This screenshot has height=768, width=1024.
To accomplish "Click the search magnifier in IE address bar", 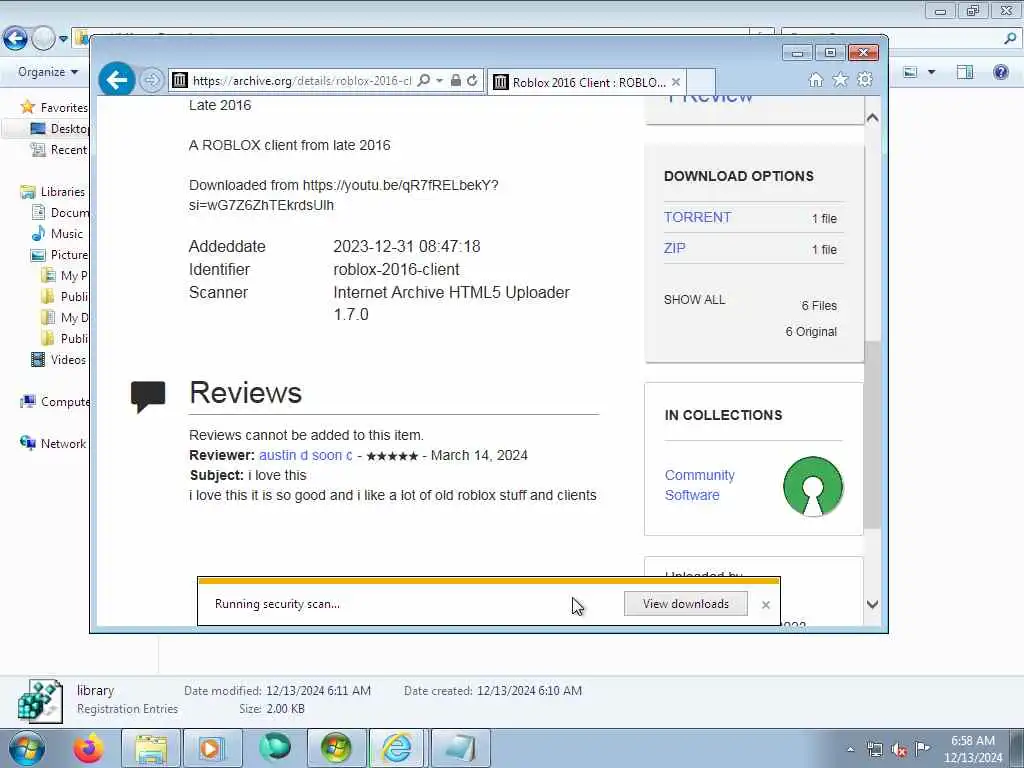I will pos(424,80).
